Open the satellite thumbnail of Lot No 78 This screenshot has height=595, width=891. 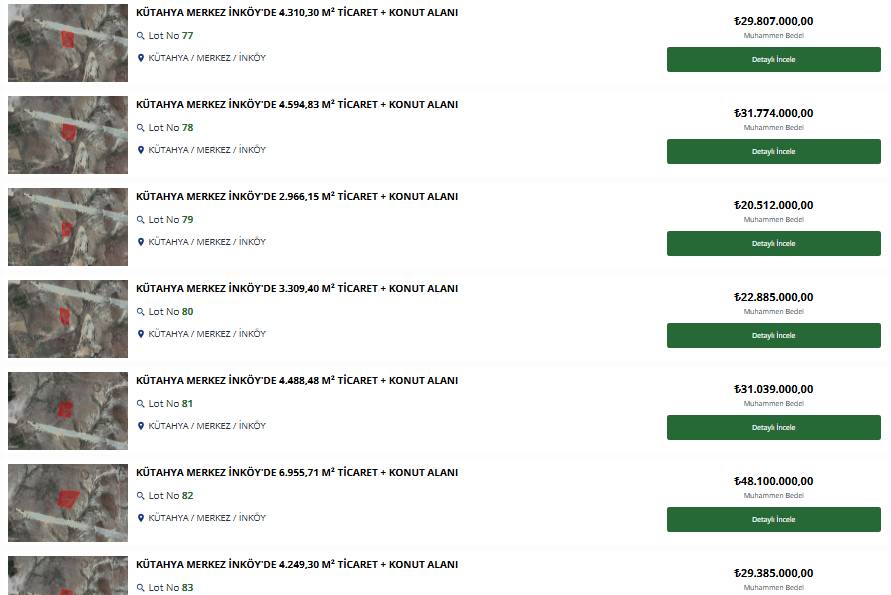[x=68, y=135]
